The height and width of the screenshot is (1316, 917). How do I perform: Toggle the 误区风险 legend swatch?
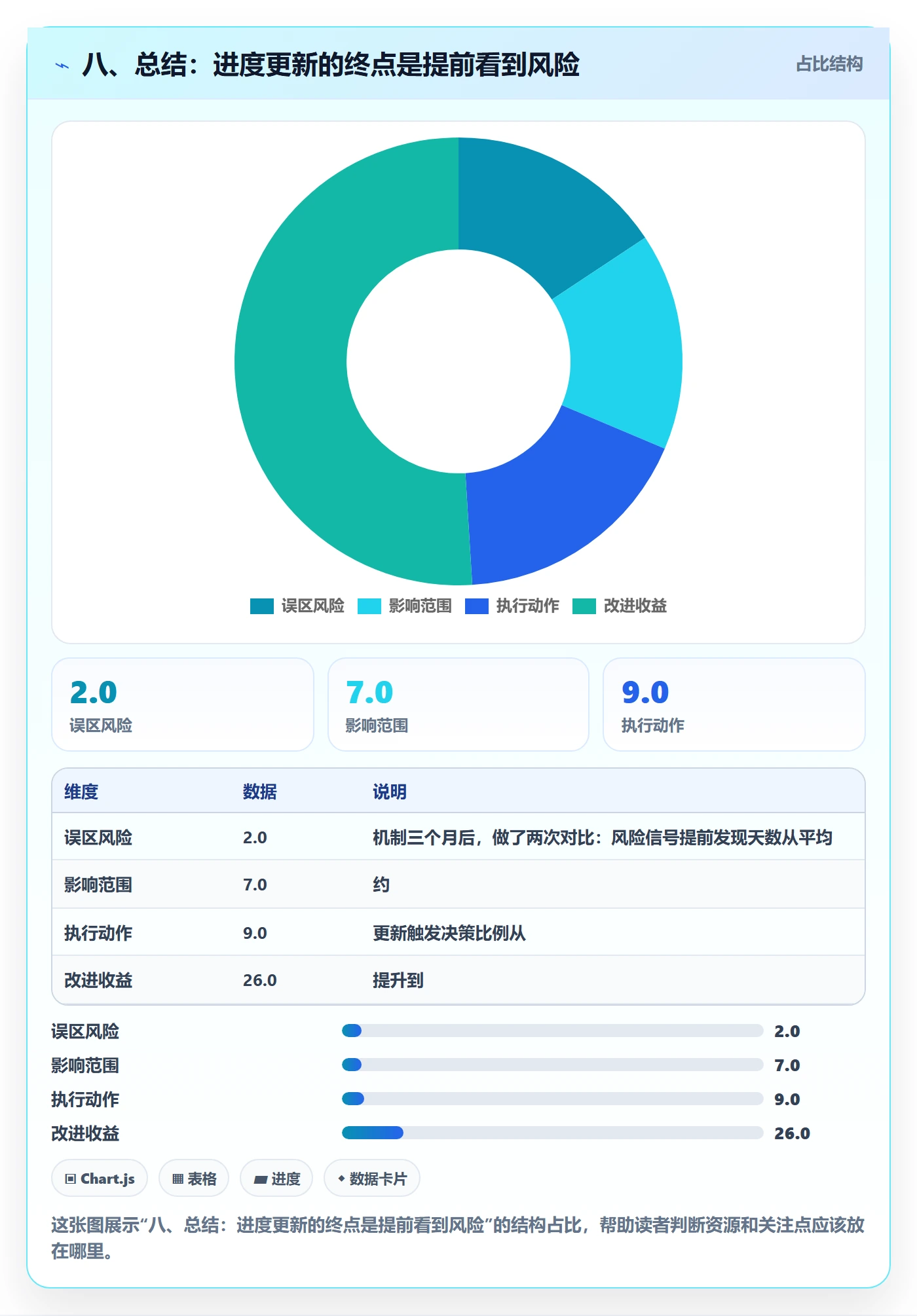[262, 606]
